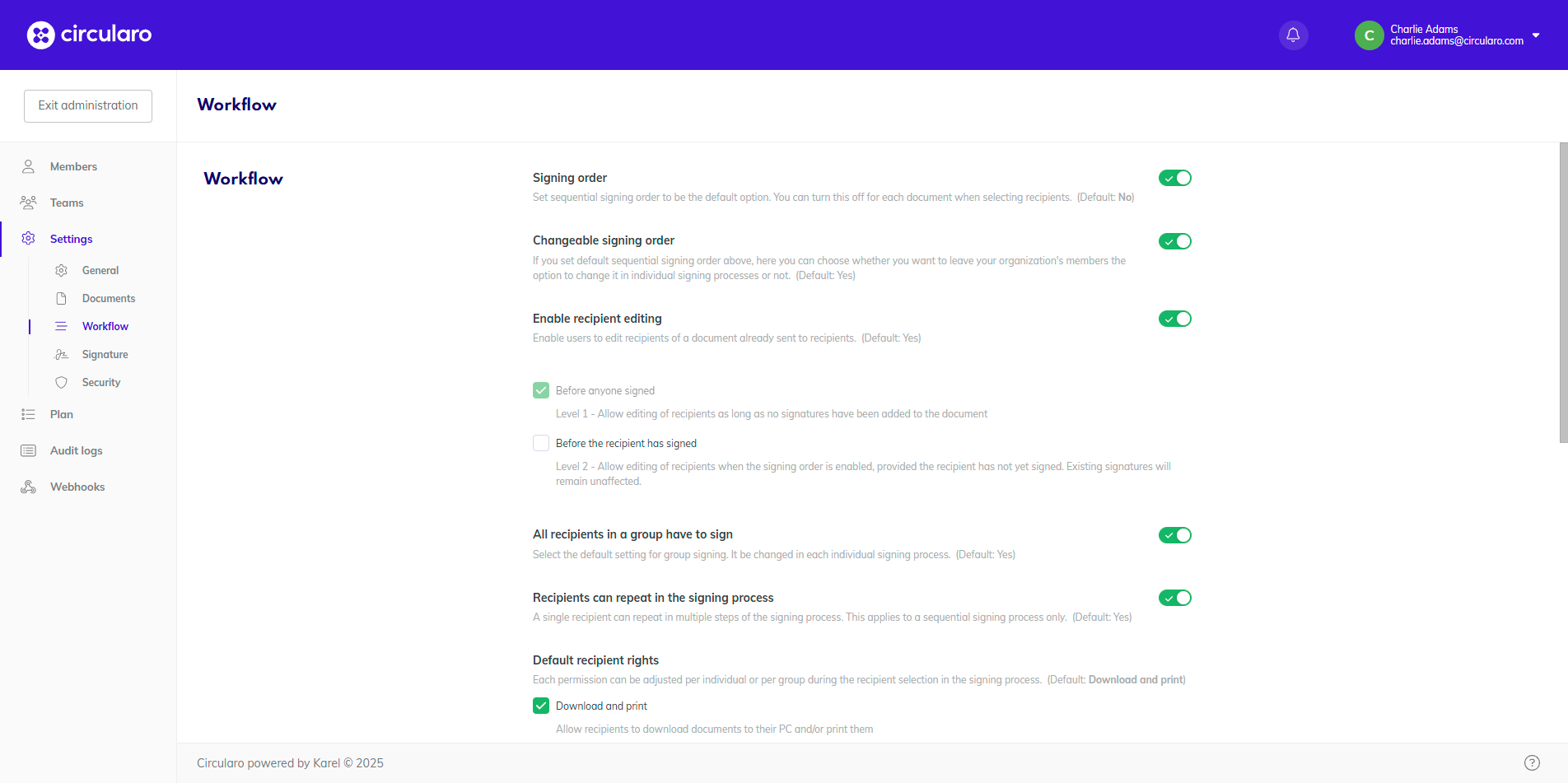This screenshot has height=783, width=1568.
Task: Click the Security shield icon
Action: coord(61,382)
